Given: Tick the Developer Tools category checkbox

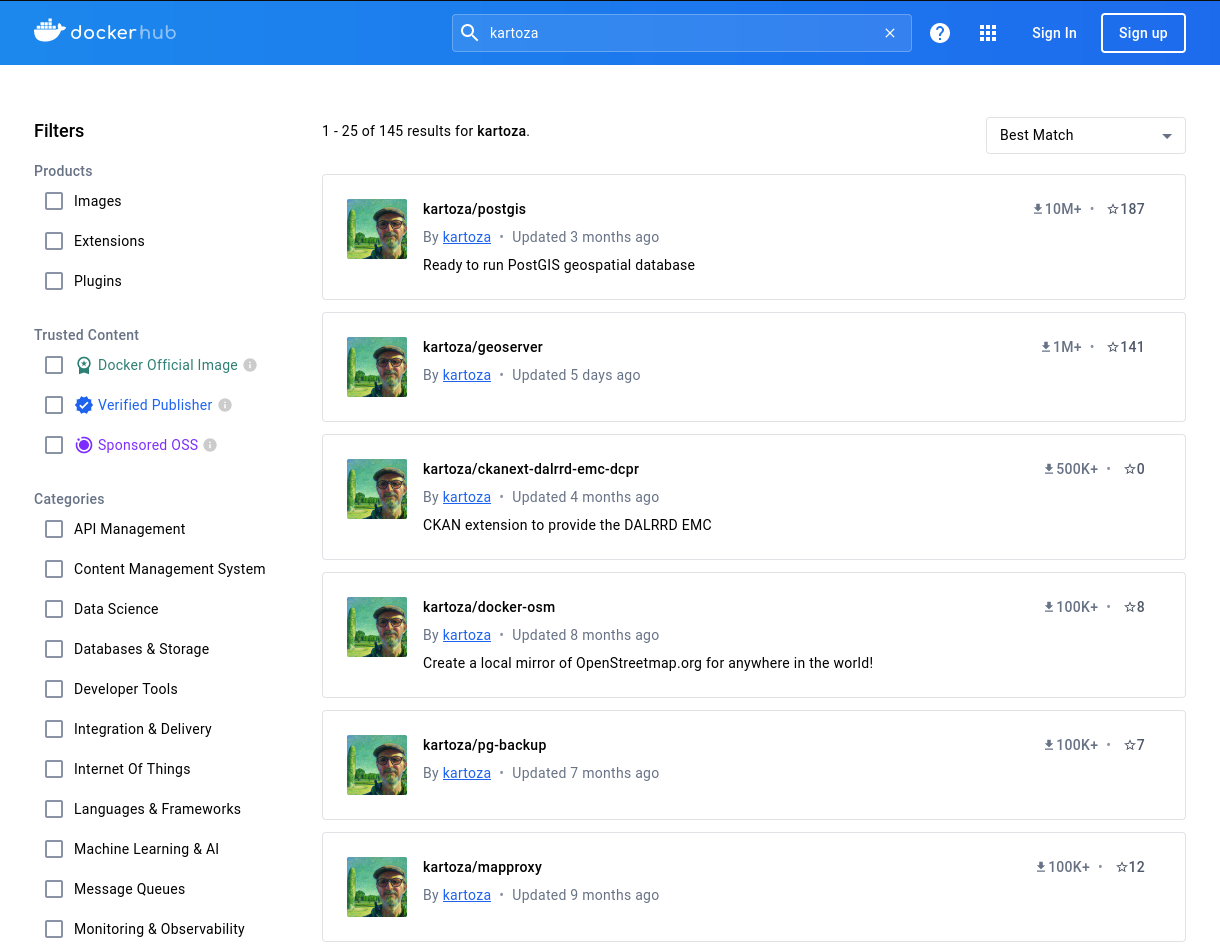Looking at the screenshot, I should click(54, 689).
